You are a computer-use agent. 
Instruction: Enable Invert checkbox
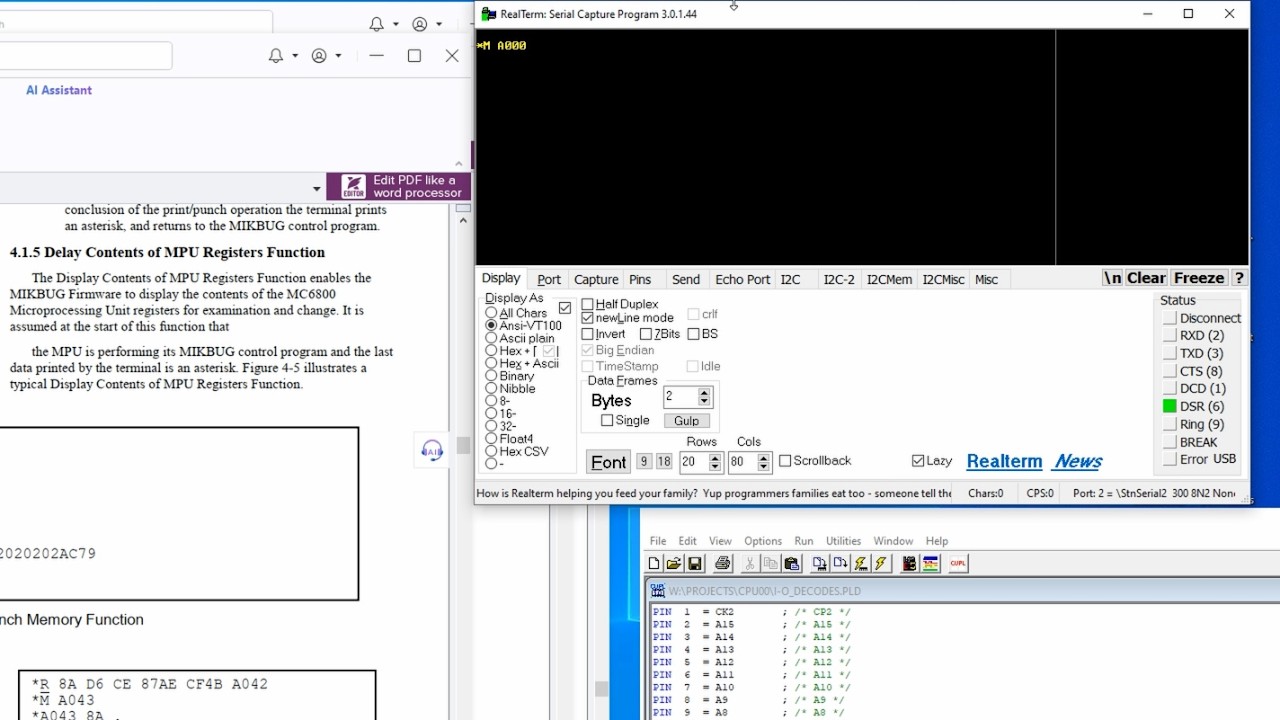point(587,334)
